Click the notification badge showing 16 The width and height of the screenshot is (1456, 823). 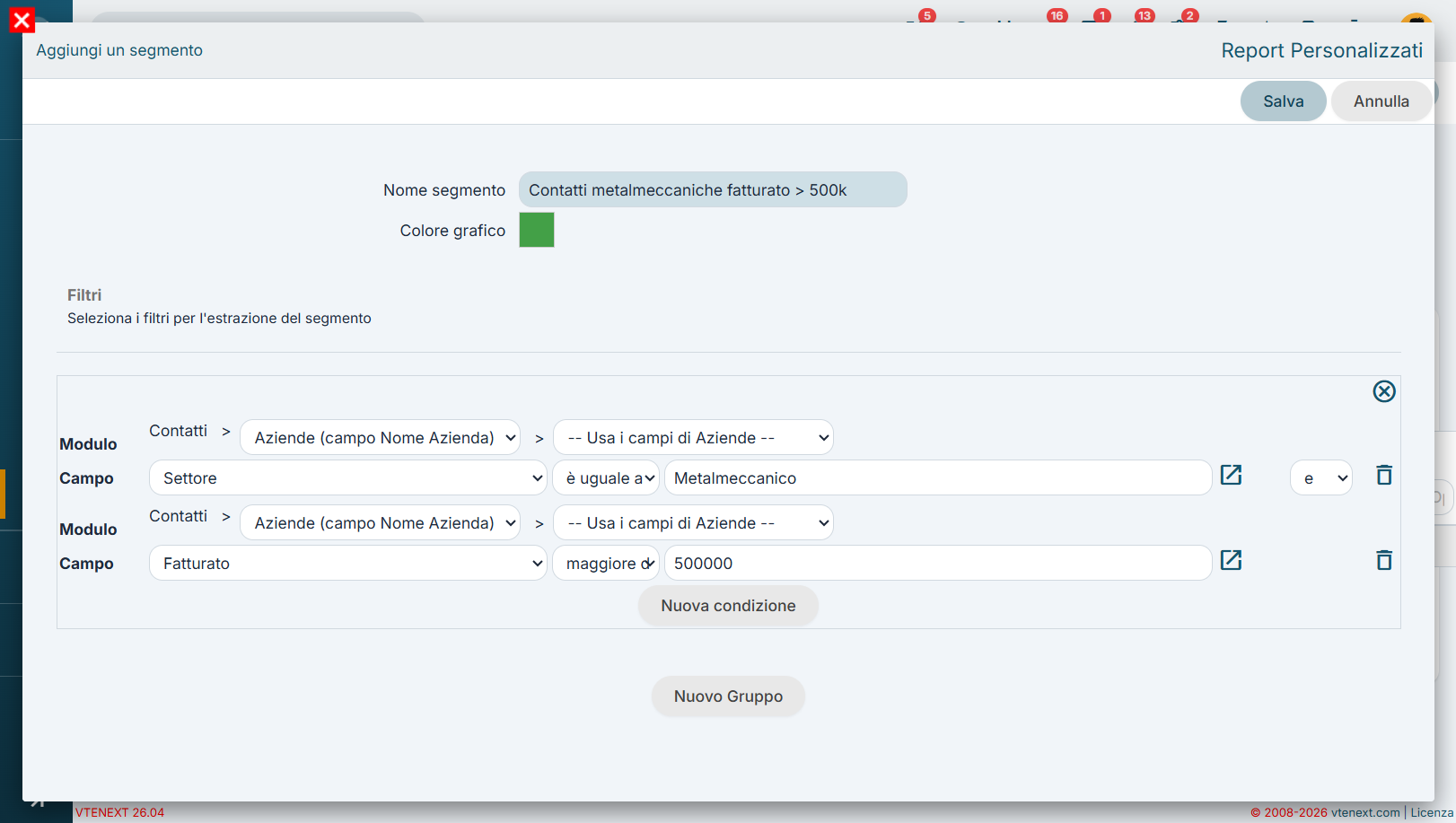1057,15
